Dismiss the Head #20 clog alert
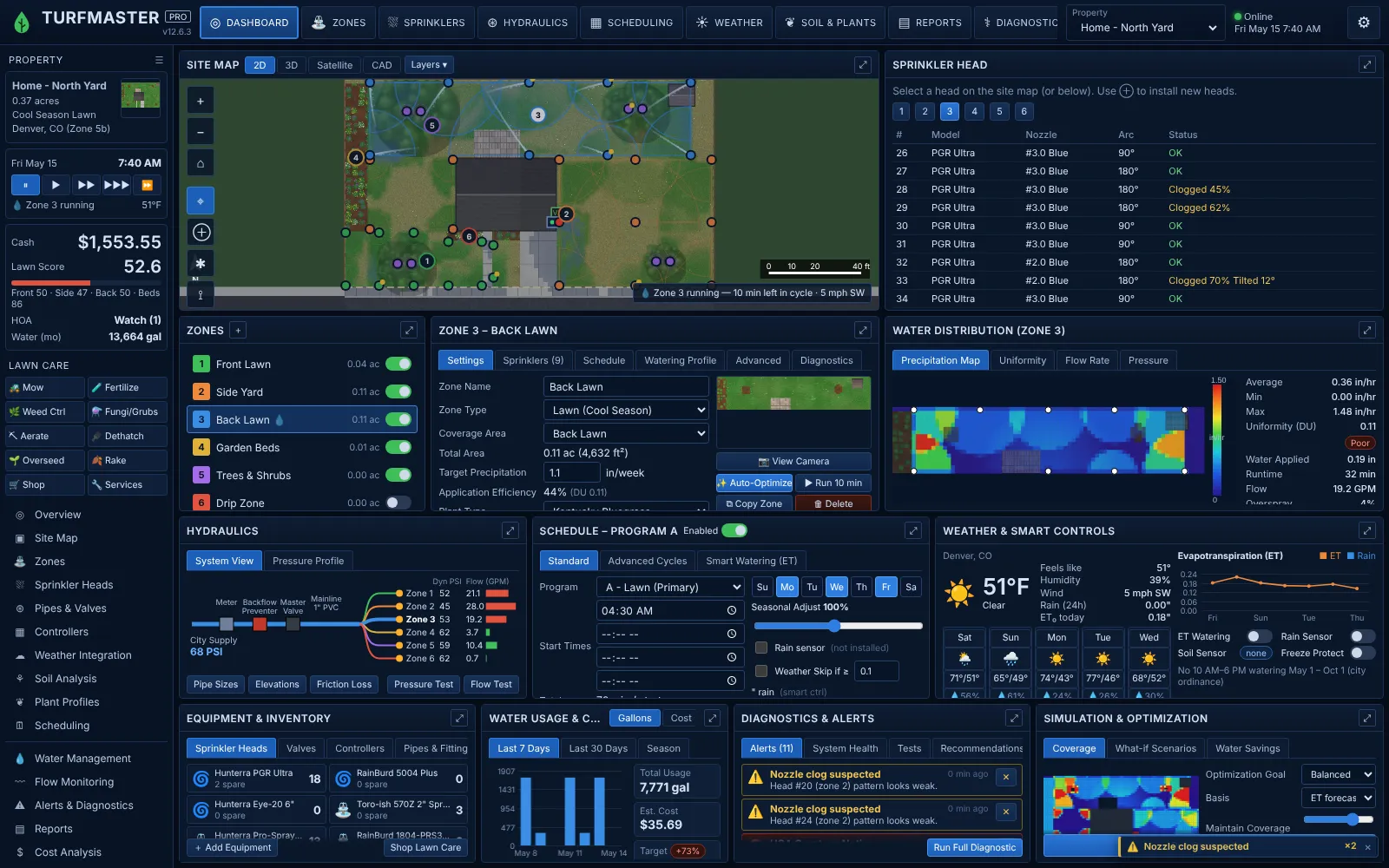The image size is (1389, 868). (x=1006, y=777)
